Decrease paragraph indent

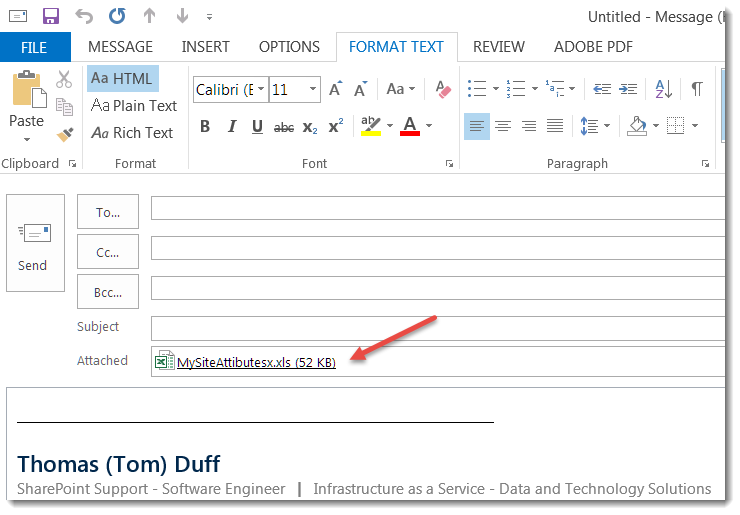pos(602,88)
